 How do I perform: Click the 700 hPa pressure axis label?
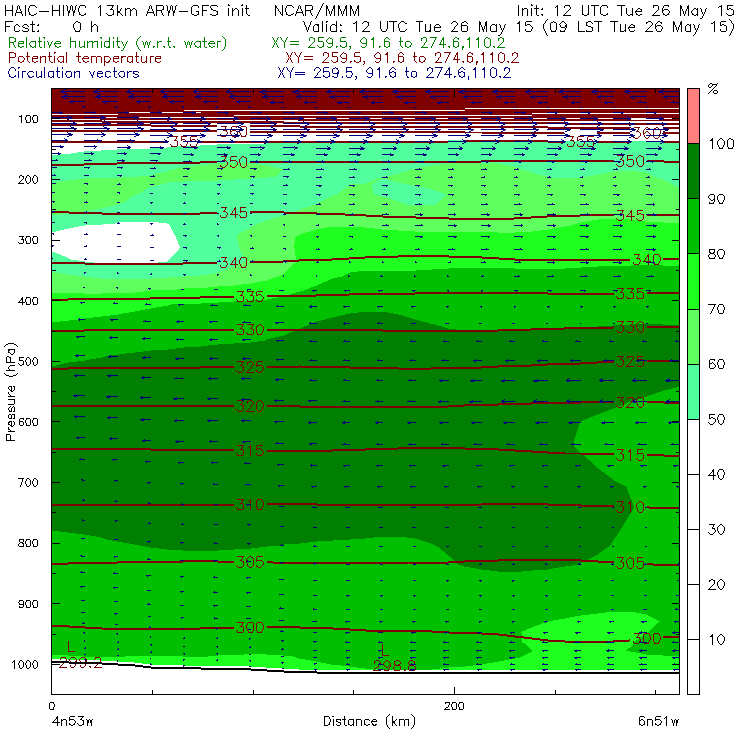(28, 482)
